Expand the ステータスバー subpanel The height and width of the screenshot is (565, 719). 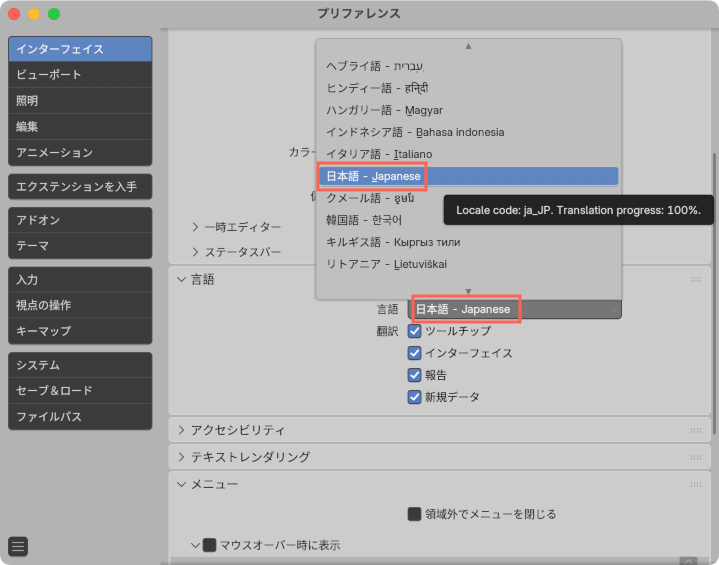point(195,252)
